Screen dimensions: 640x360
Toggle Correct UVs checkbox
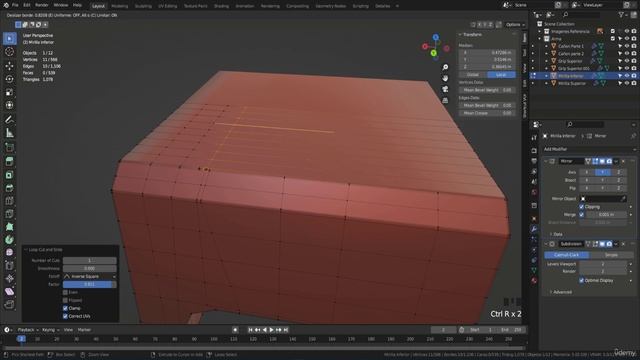click(65, 316)
